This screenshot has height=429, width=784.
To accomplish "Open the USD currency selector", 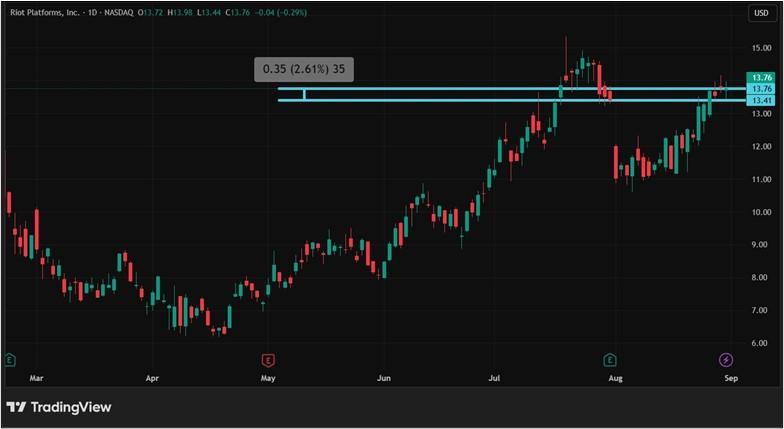I will point(759,13).
